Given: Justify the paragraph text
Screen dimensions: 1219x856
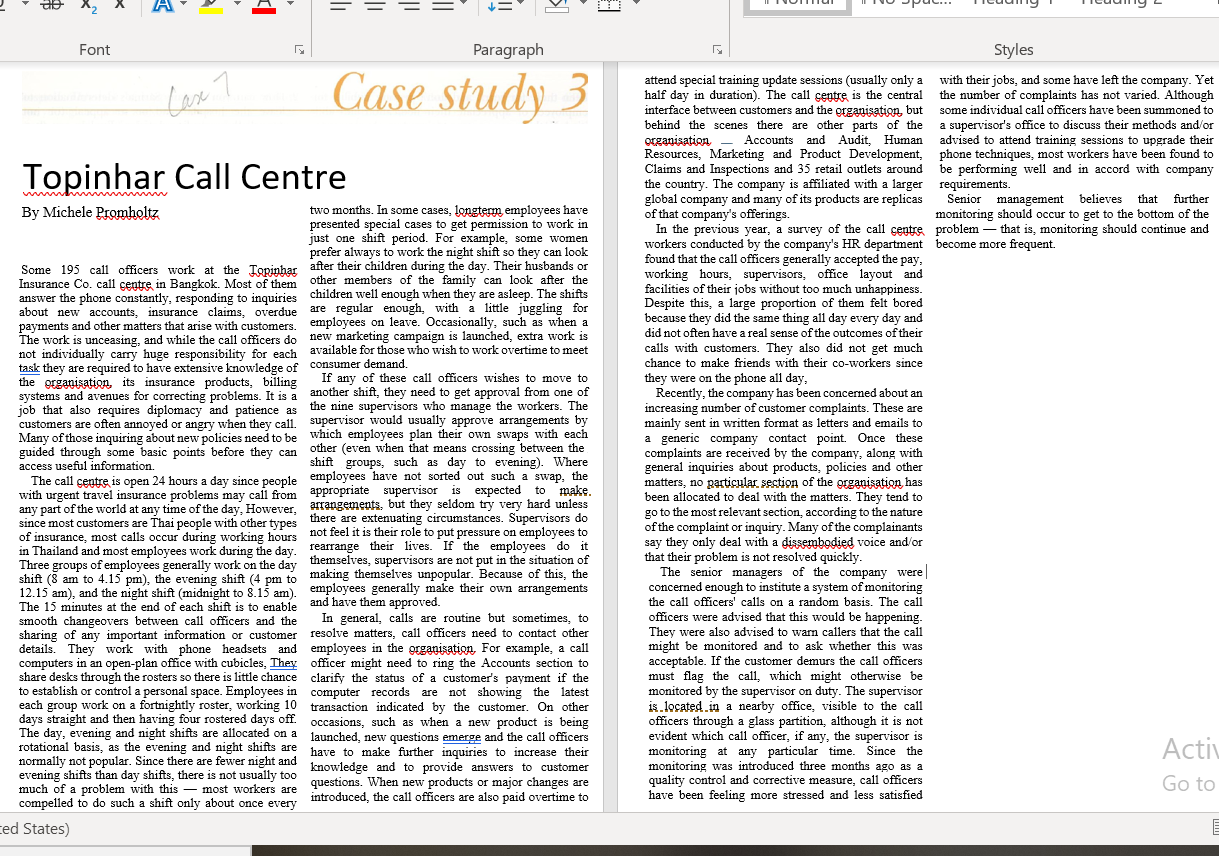Looking at the screenshot, I should [441, 5].
